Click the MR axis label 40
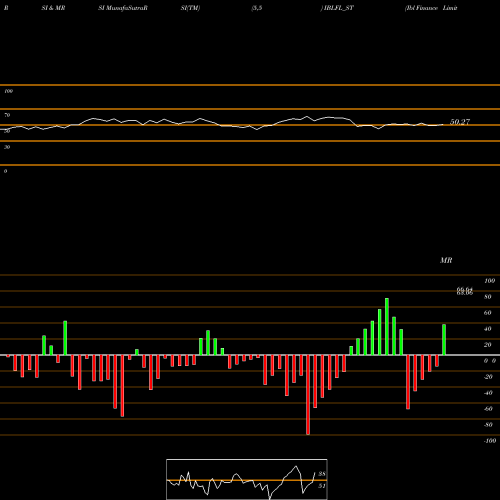Image resolution: width=500 pixels, height=500 pixels. click(488, 329)
